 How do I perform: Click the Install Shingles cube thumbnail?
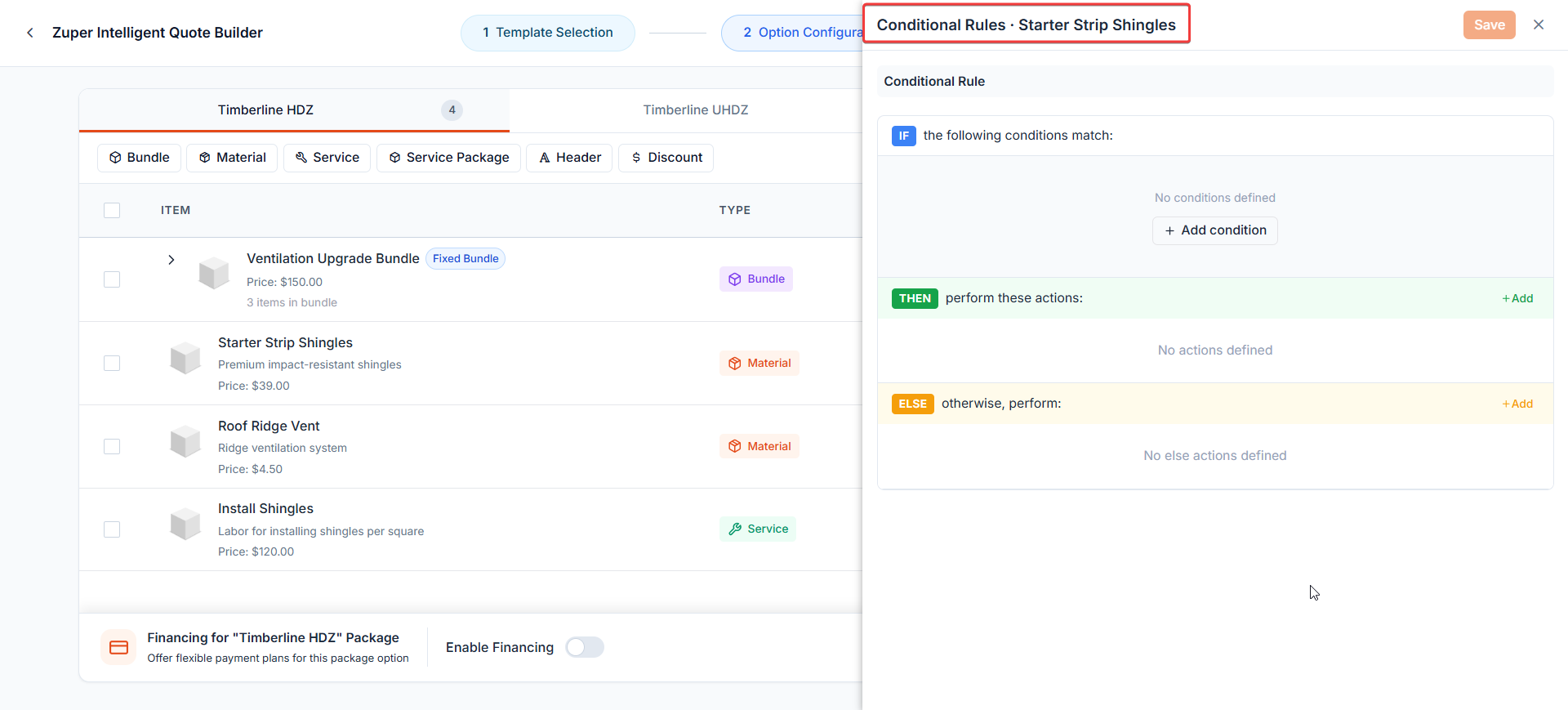(185, 525)
